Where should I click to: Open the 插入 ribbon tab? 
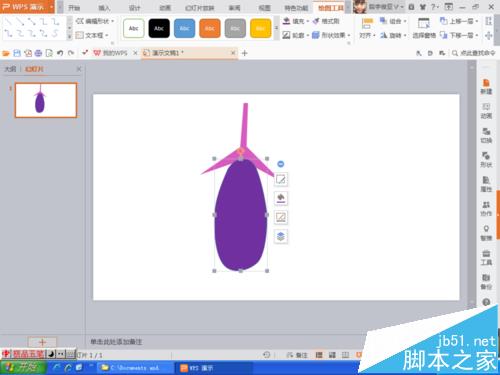click(104, 8)
